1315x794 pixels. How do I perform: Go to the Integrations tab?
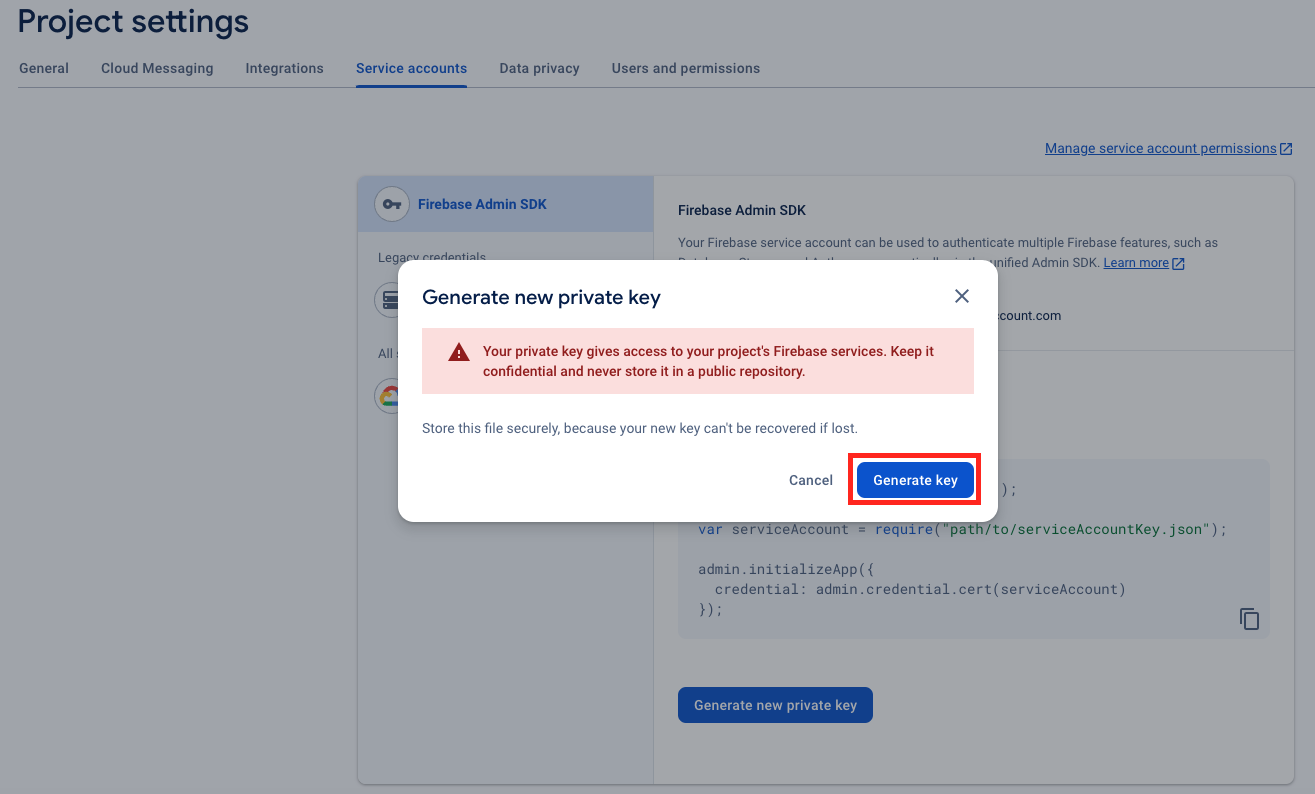pyautogui.click(x=284, y=69)
